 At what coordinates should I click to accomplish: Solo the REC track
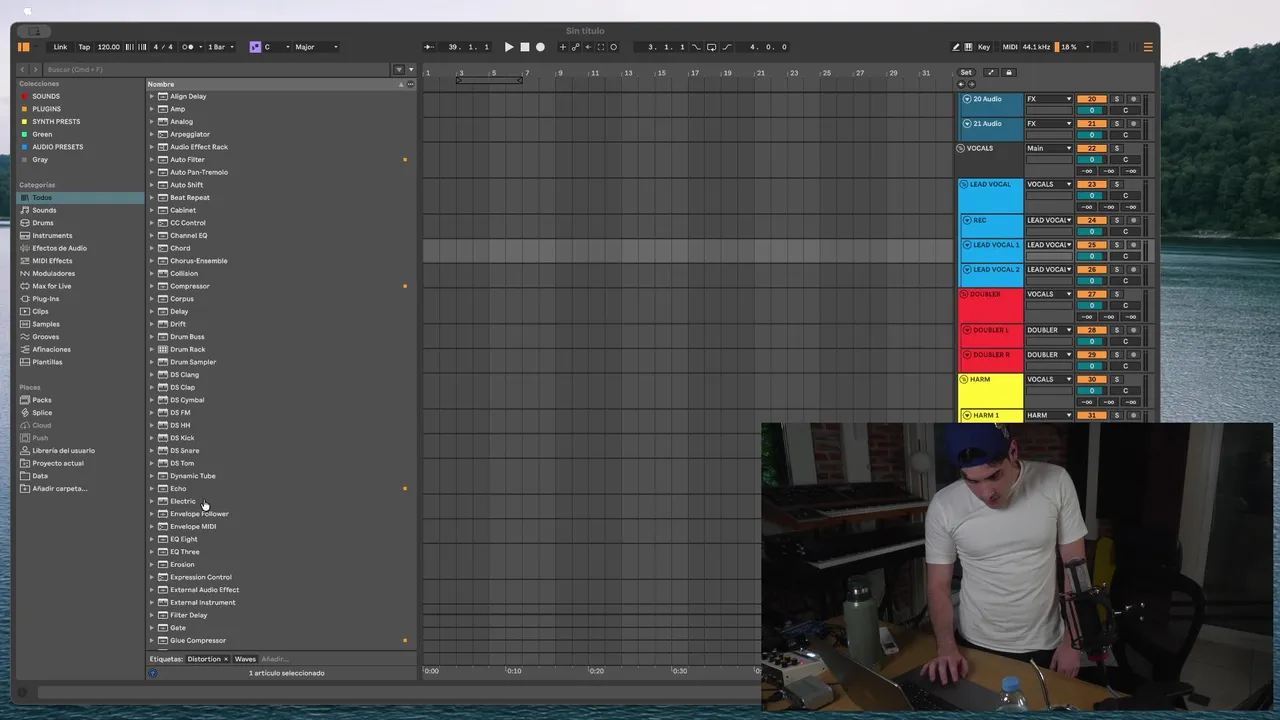(1117, 220)
